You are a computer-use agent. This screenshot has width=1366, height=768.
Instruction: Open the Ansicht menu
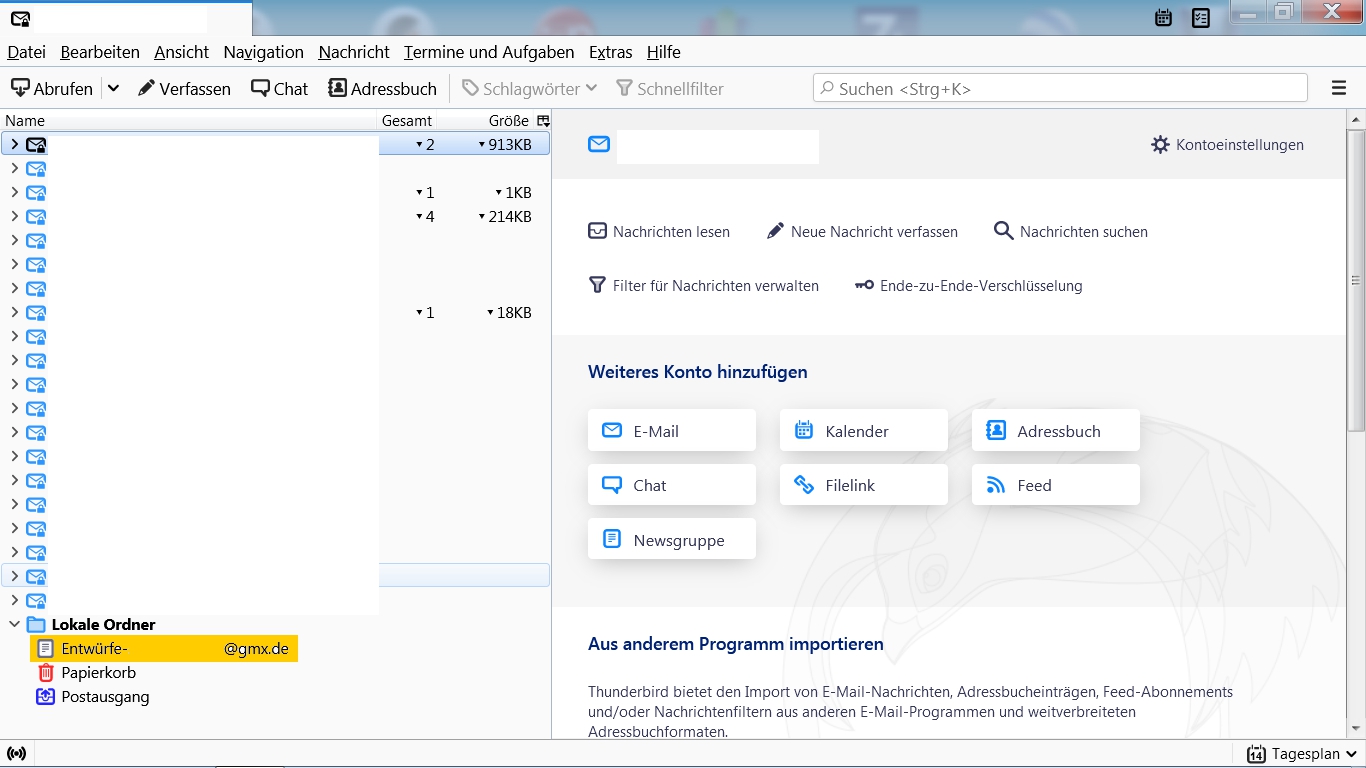pos(182,52)
